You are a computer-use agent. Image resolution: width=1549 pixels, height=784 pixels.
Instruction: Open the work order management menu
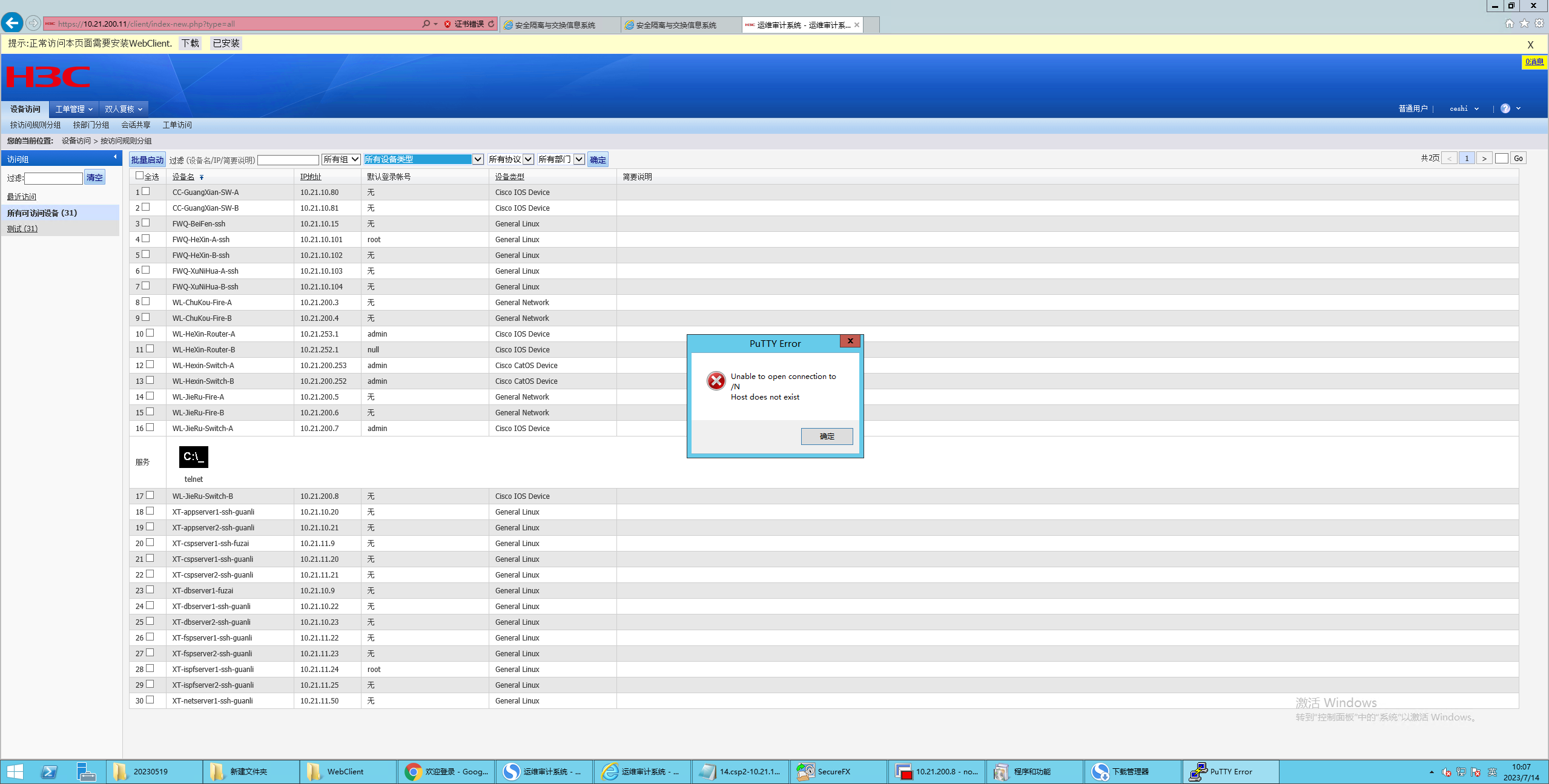pos(73,109)
